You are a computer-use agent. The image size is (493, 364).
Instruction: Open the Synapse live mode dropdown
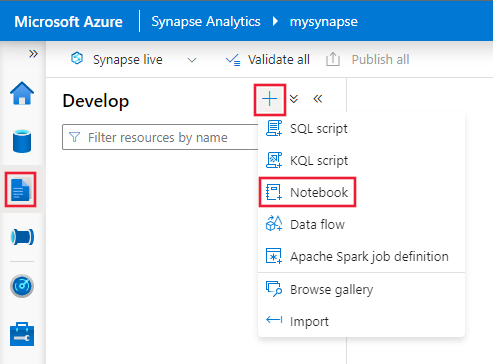(192, 60)
